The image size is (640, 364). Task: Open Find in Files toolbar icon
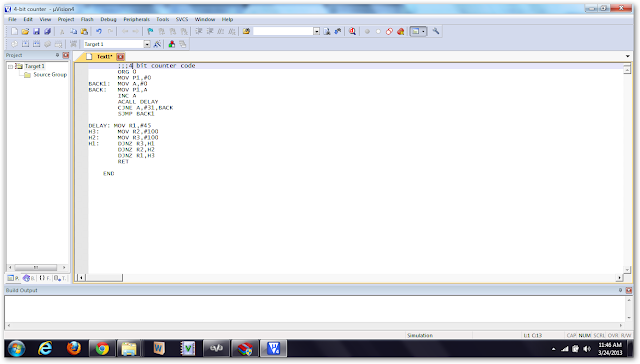point(246,31)
